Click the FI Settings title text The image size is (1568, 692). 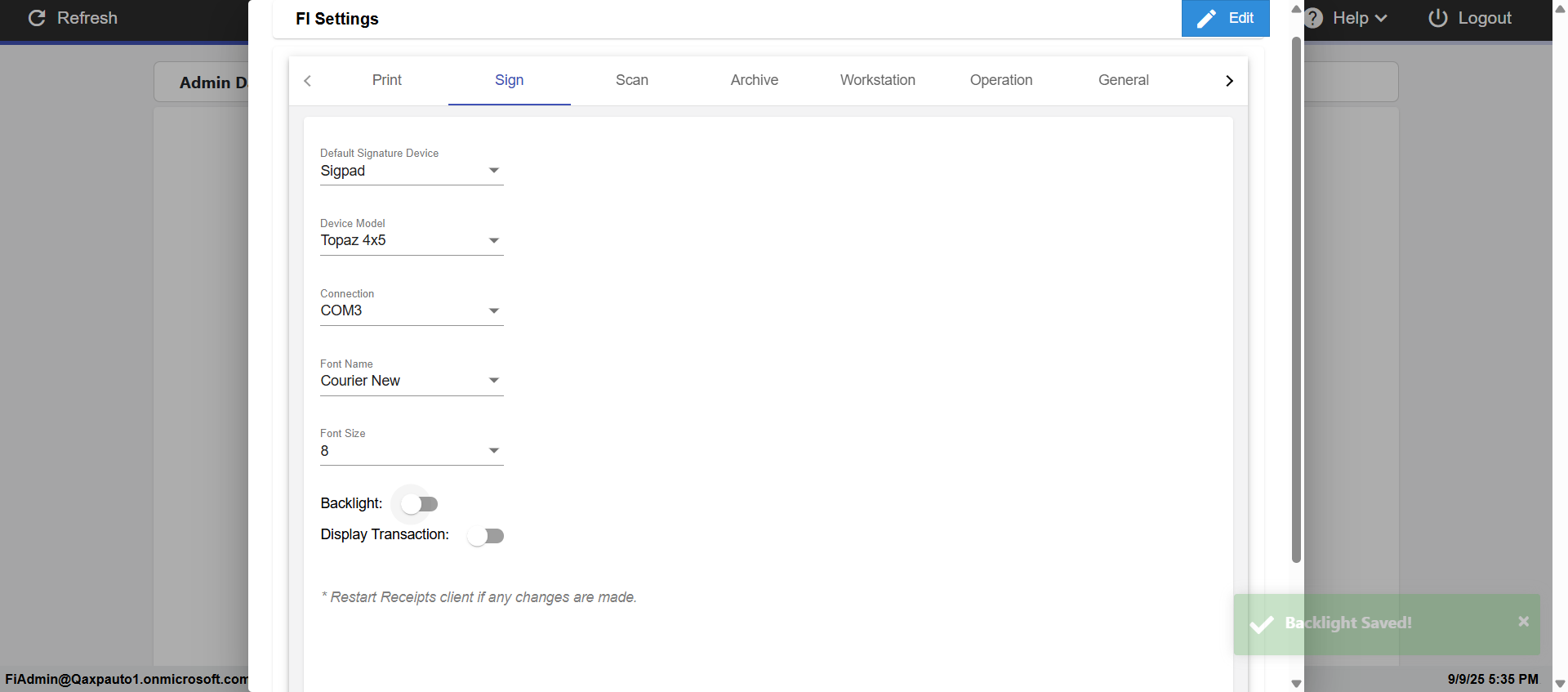(337, 19)
